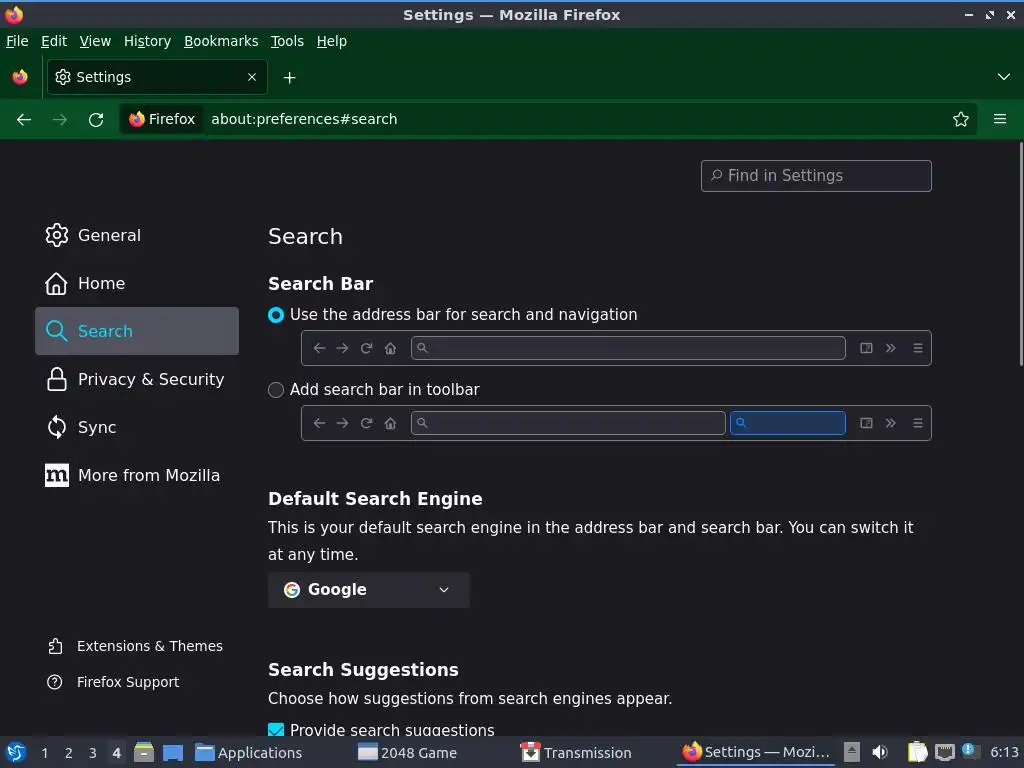Click the Default Search Engine heading
1024x768 pixels.
pos(376,499)
